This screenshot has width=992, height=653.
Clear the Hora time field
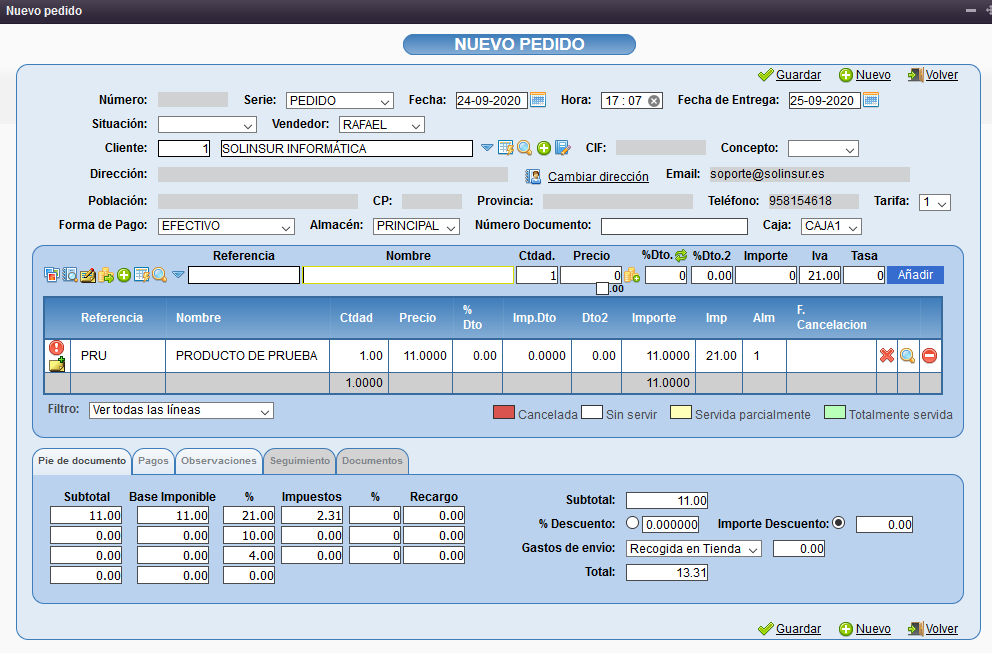(654, 101)
